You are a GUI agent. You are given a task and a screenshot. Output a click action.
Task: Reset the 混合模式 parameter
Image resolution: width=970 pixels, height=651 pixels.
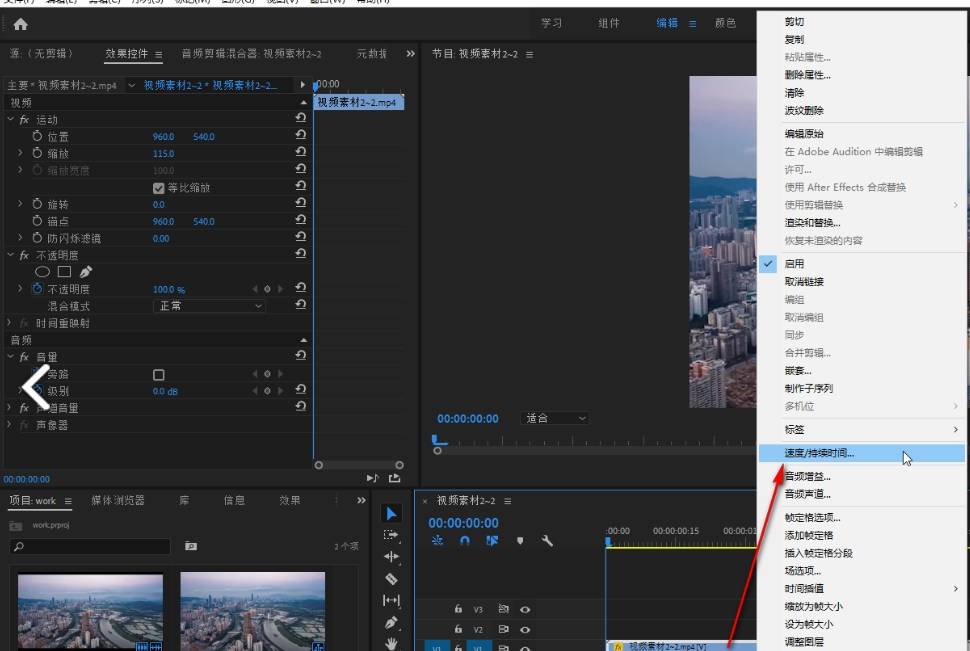(x=301, y=305)
